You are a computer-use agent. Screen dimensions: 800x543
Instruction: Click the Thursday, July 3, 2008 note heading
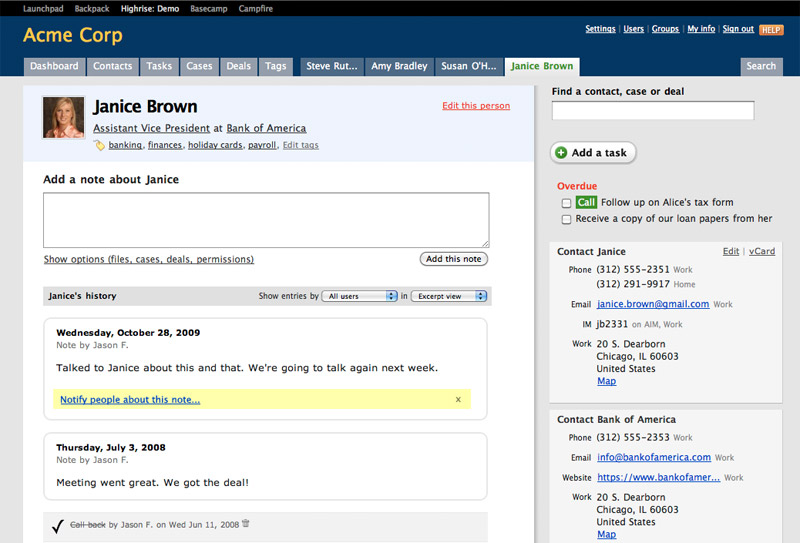click(x=111, y=448)
